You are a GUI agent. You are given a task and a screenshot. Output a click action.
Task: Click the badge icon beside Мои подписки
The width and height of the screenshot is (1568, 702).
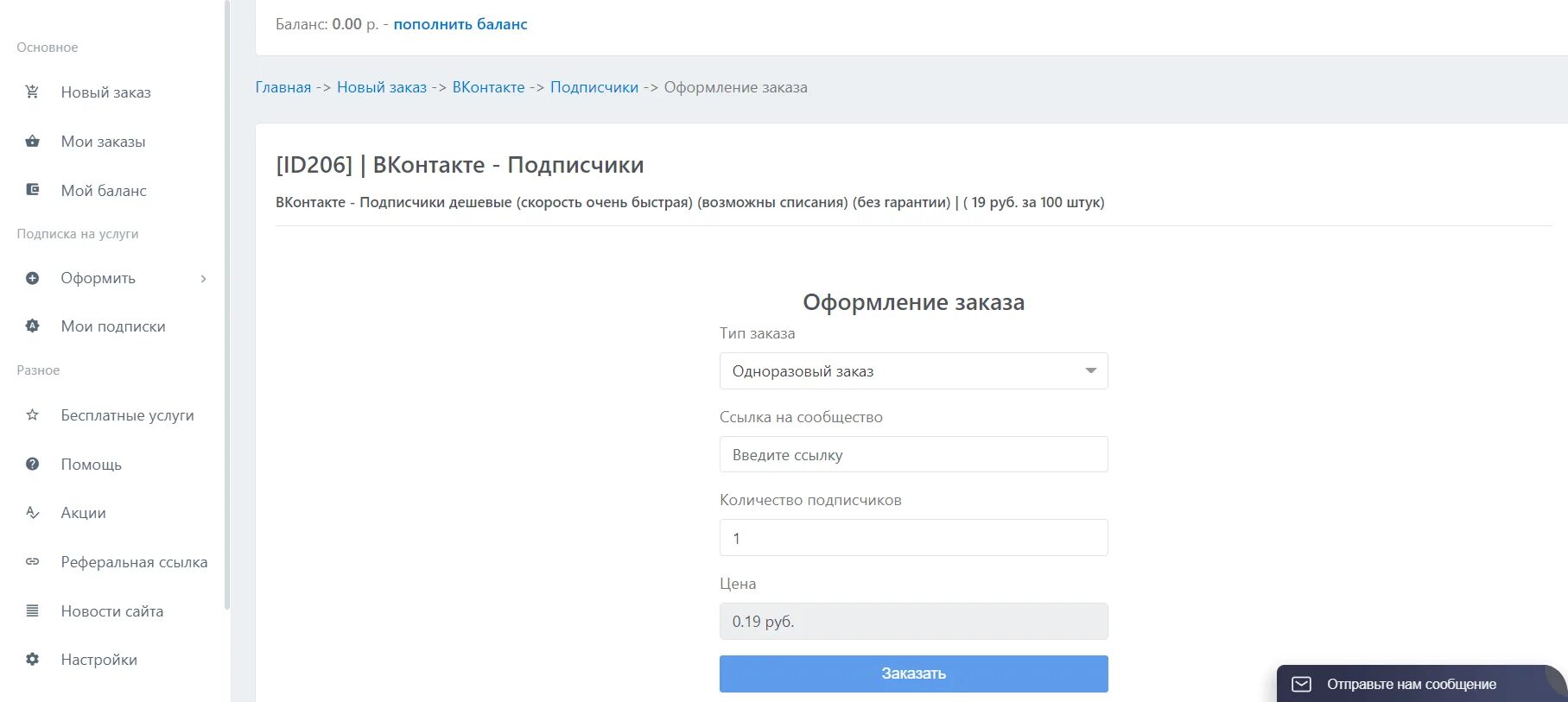point(32,326)
